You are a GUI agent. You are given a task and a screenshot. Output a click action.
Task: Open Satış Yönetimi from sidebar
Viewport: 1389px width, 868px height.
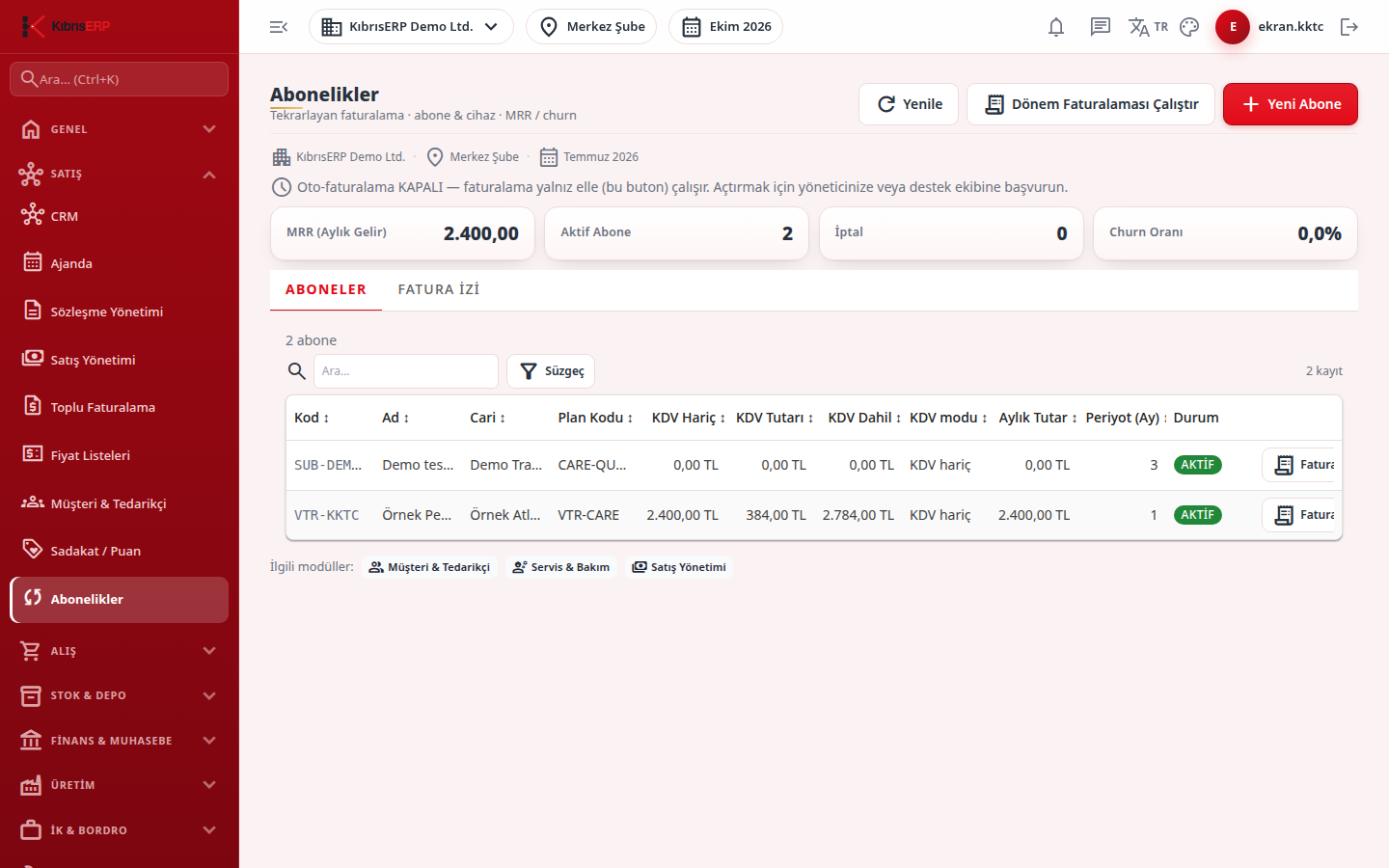(x=120, y=360)
